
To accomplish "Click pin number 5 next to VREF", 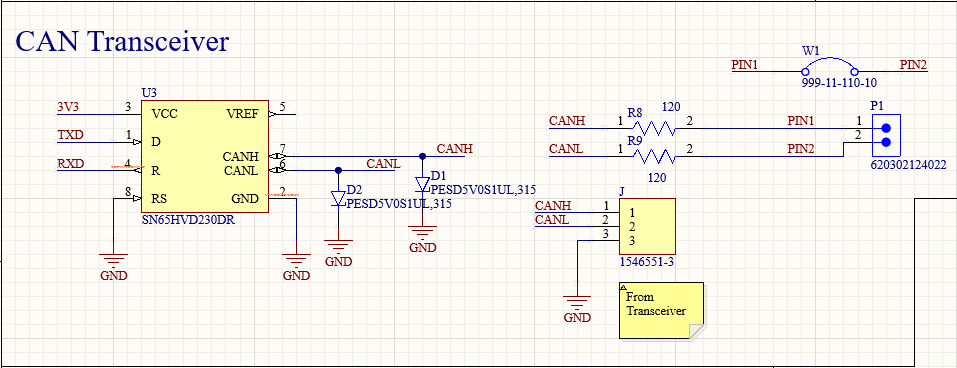I will coord(282,107).
